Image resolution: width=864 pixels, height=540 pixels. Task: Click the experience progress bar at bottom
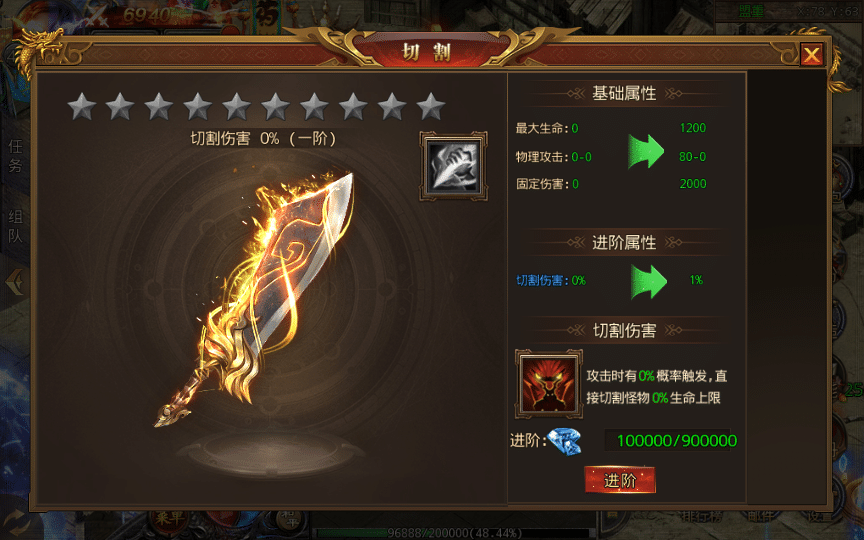click(x=455, y=533)
